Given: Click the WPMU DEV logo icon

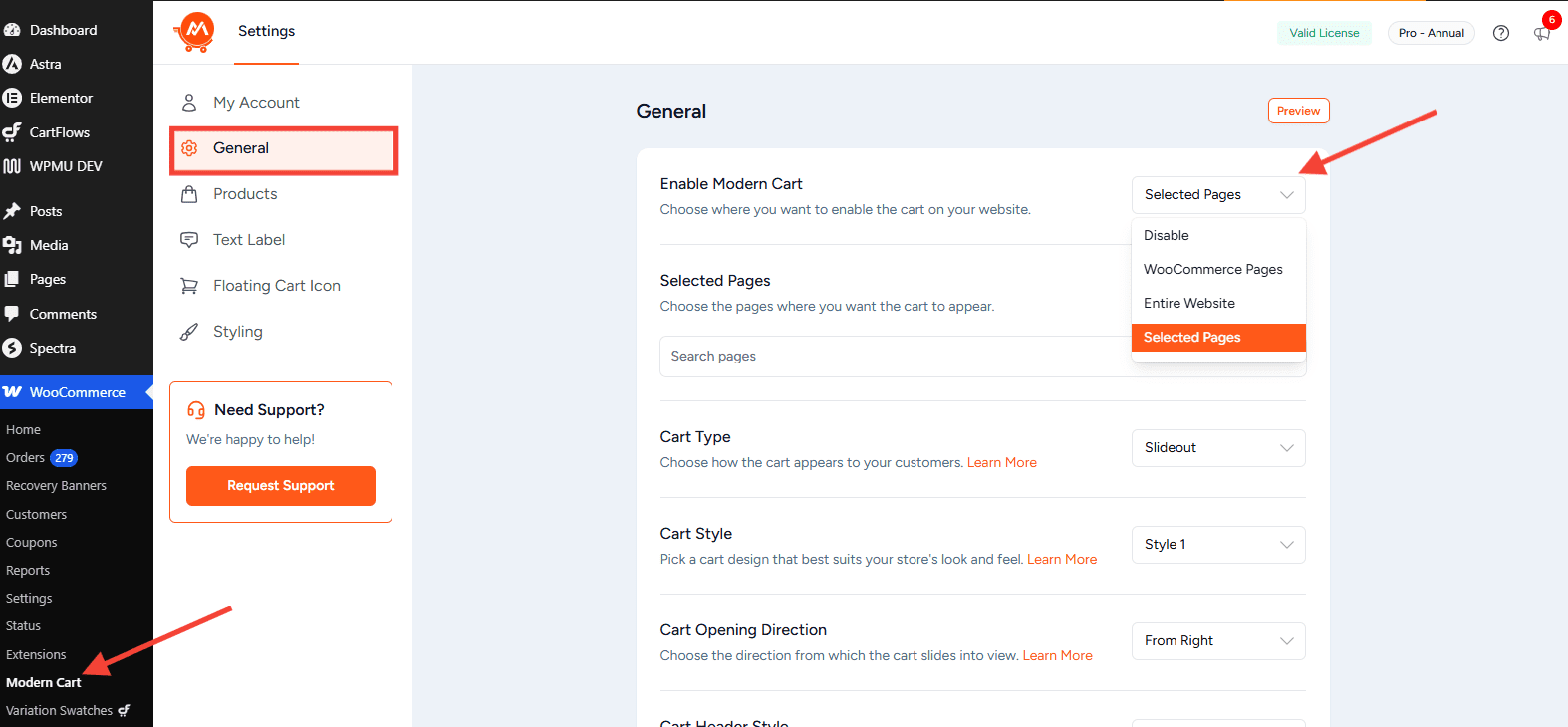Looking at the screenshot, I should [x=12, y=166].
